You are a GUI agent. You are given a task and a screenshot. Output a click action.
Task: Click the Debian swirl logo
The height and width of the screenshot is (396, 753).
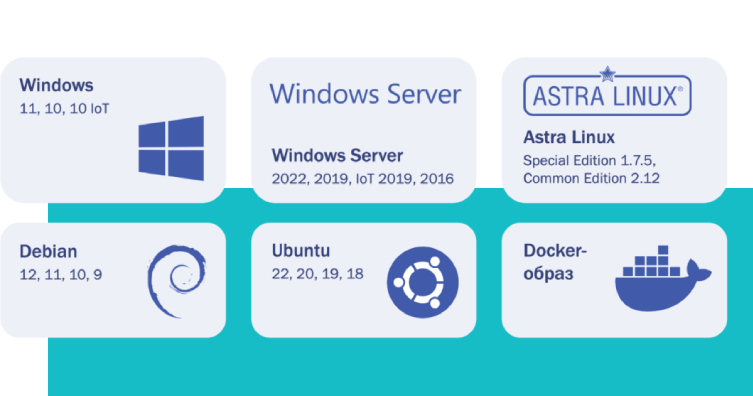pos(177,281)
